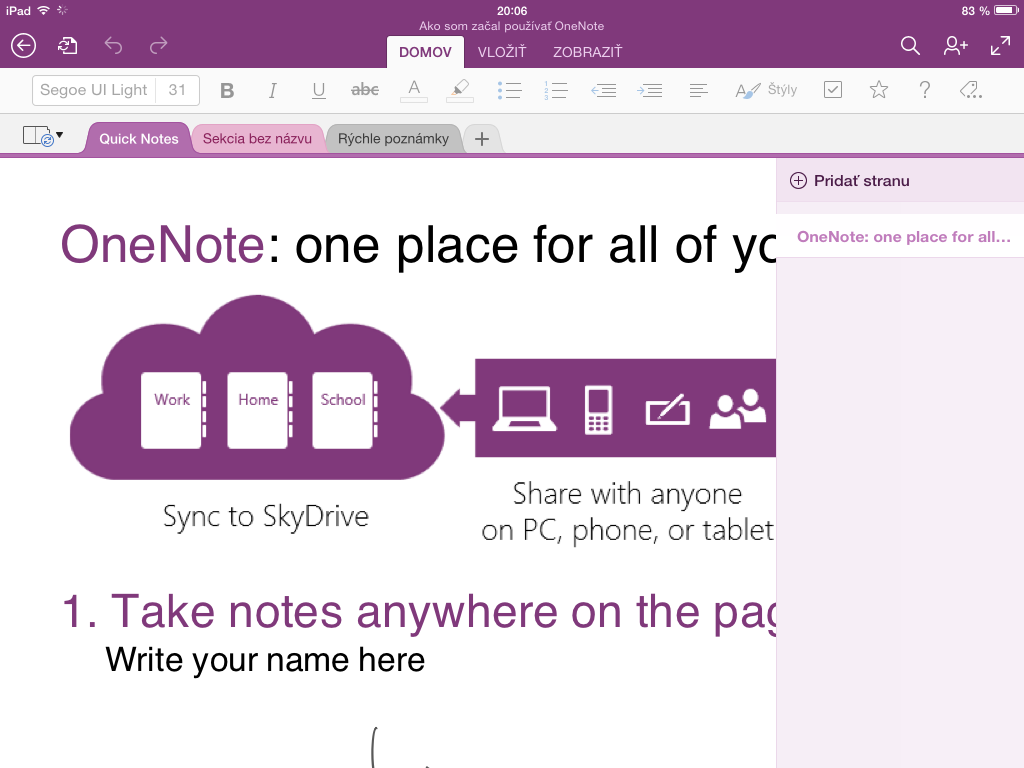The height and width of the screenshot is (768, 1024).
Task: Tap the Home notebook image
Action: pyautogui.click(x=259, y=410)
